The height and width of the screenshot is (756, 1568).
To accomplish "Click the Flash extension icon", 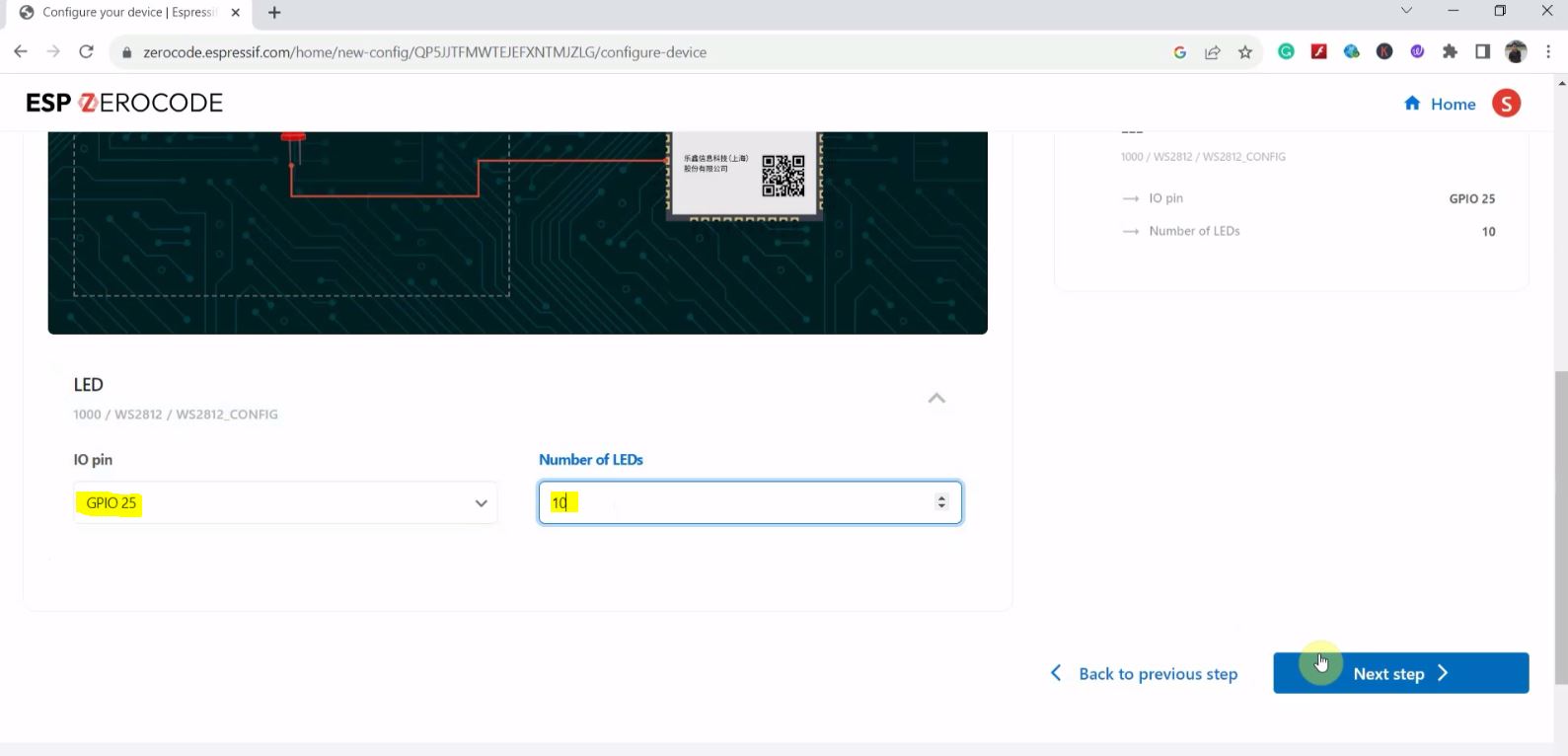I will click(x=1318, y=52).
